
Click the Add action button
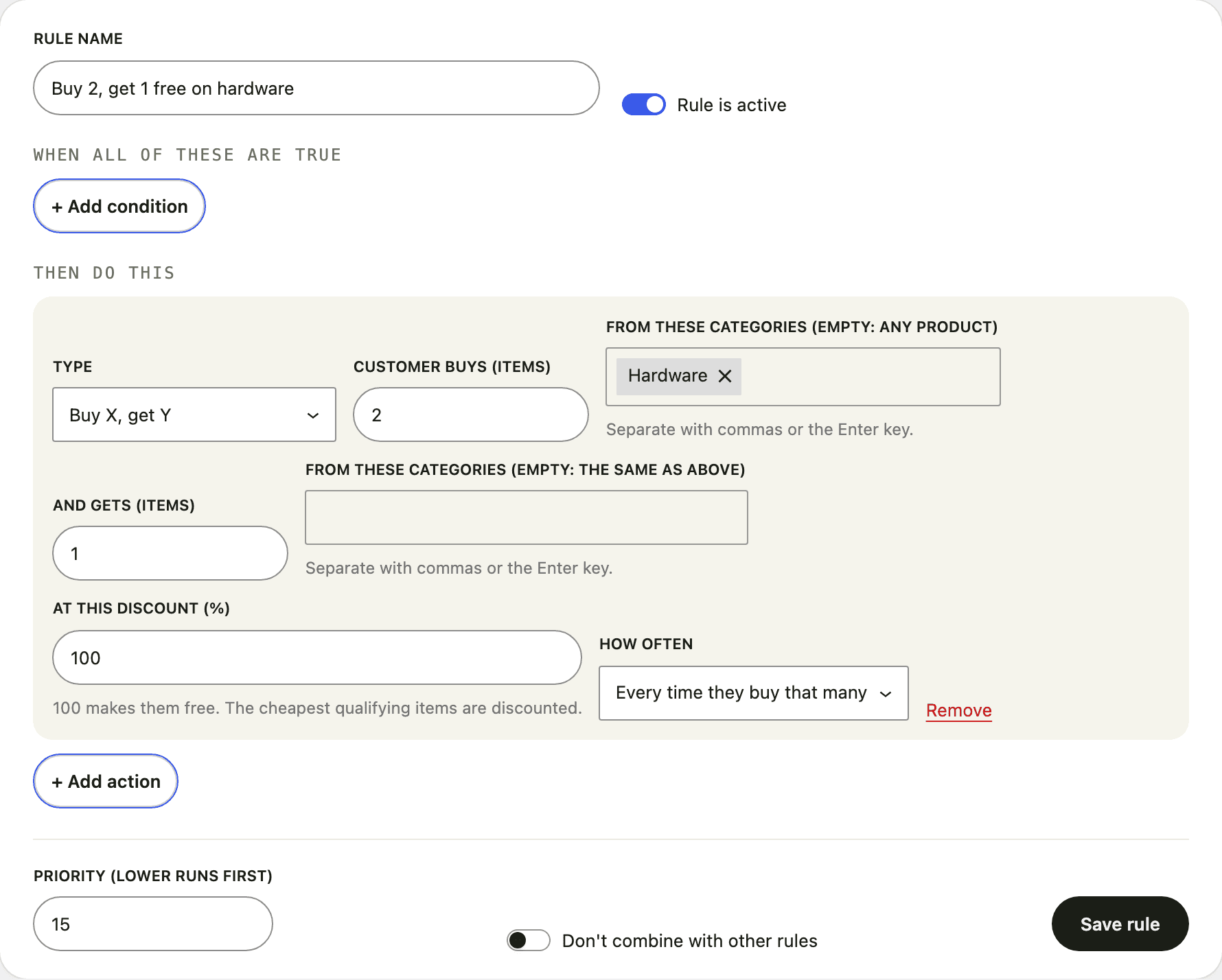coord(106,781)
